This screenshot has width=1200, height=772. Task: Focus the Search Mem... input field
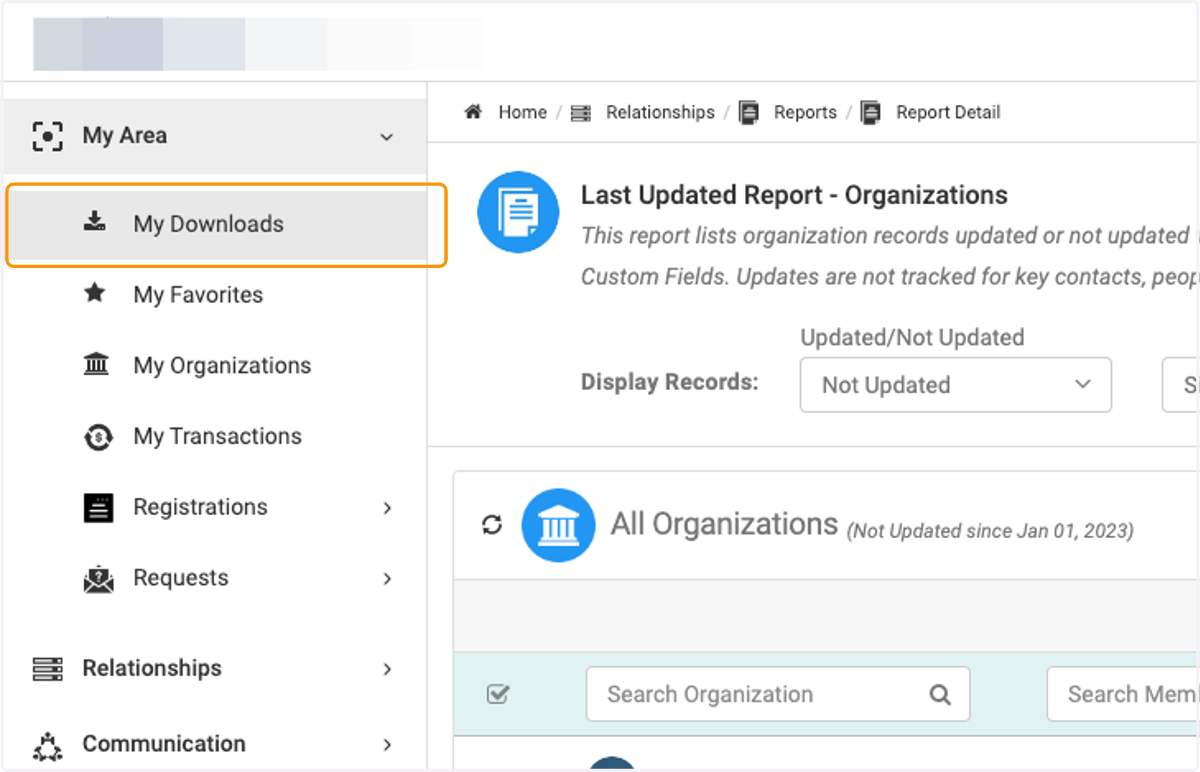[x=1122, y=694]
